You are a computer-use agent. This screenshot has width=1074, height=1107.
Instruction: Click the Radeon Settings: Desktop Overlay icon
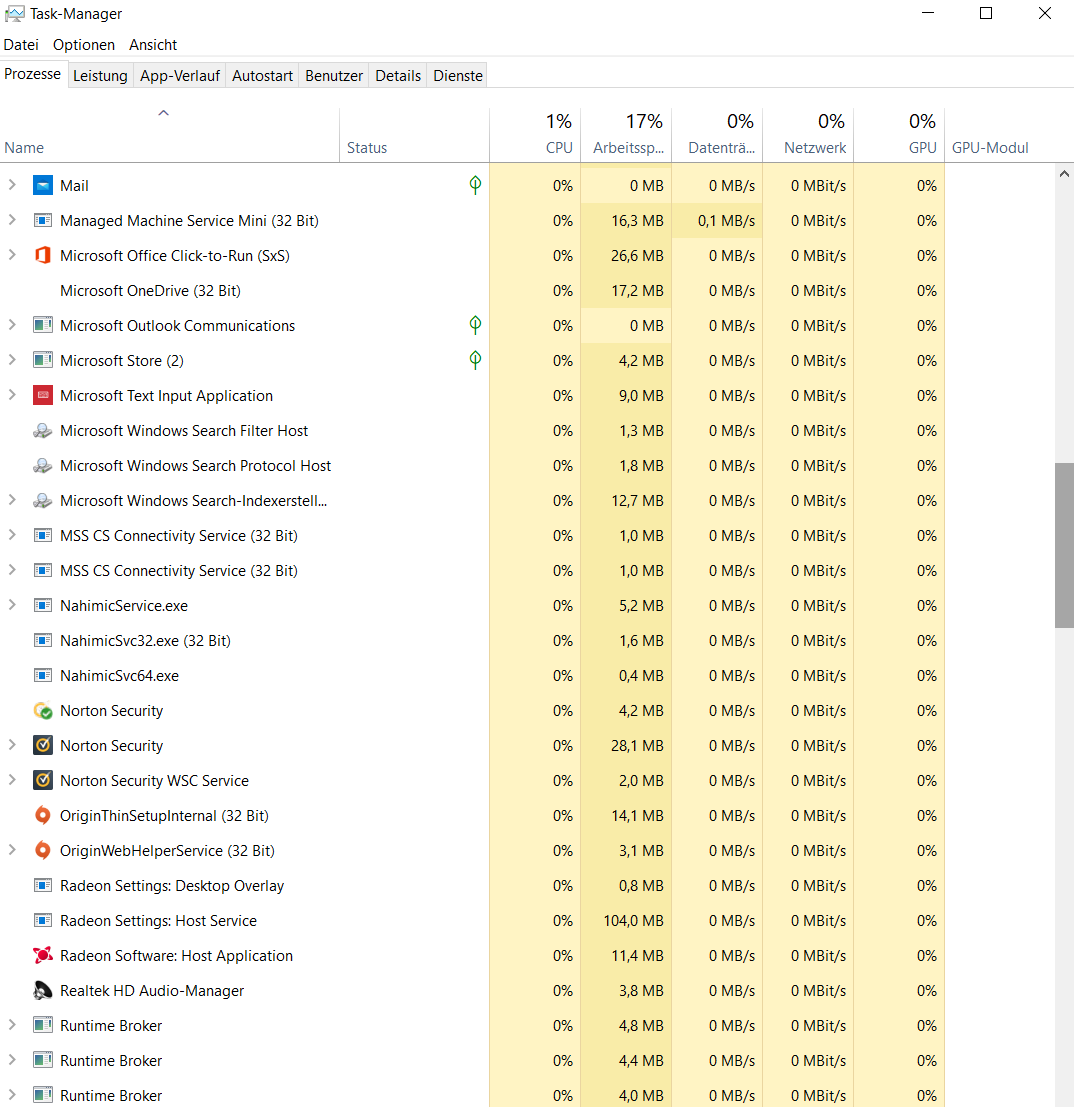coord(43,886)
